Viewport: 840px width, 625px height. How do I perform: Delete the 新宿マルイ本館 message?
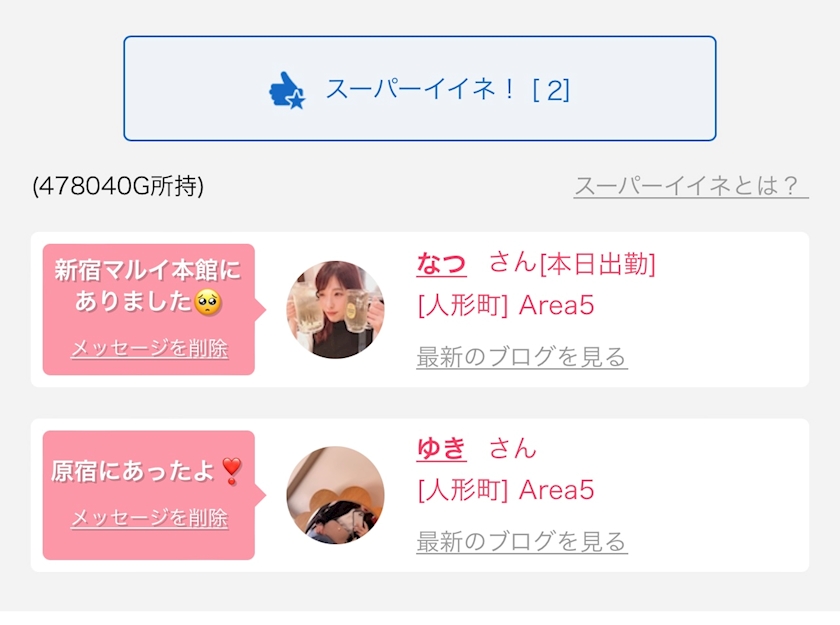(x=149, y=349)
